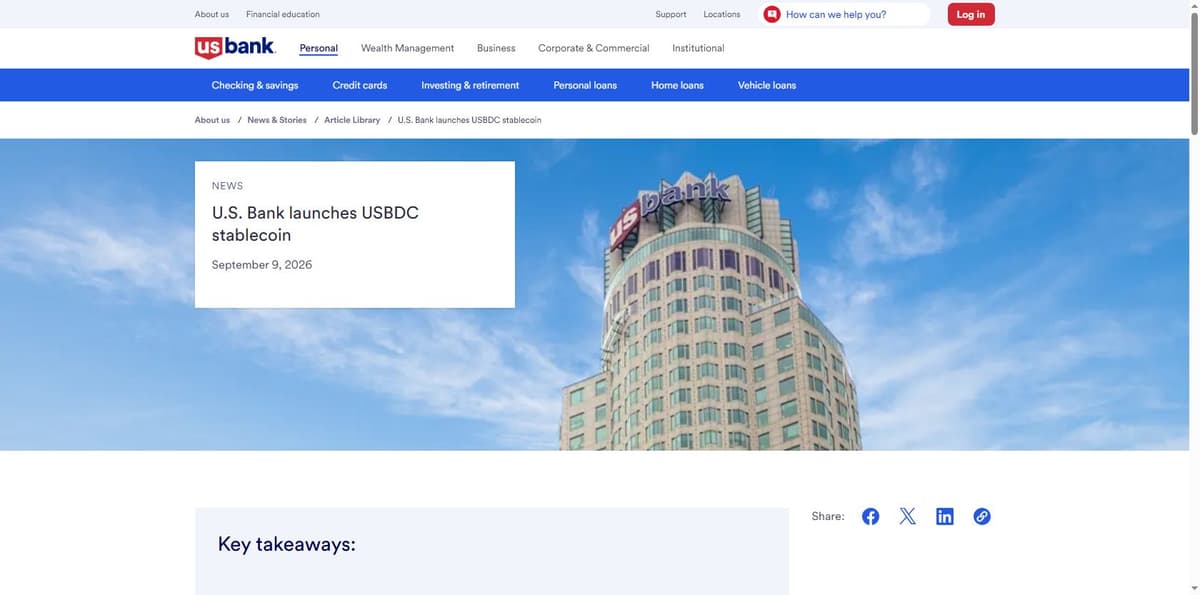Click the 'NEWS' label in article card
Screen dimensions: 1200x595
(227, 186)
